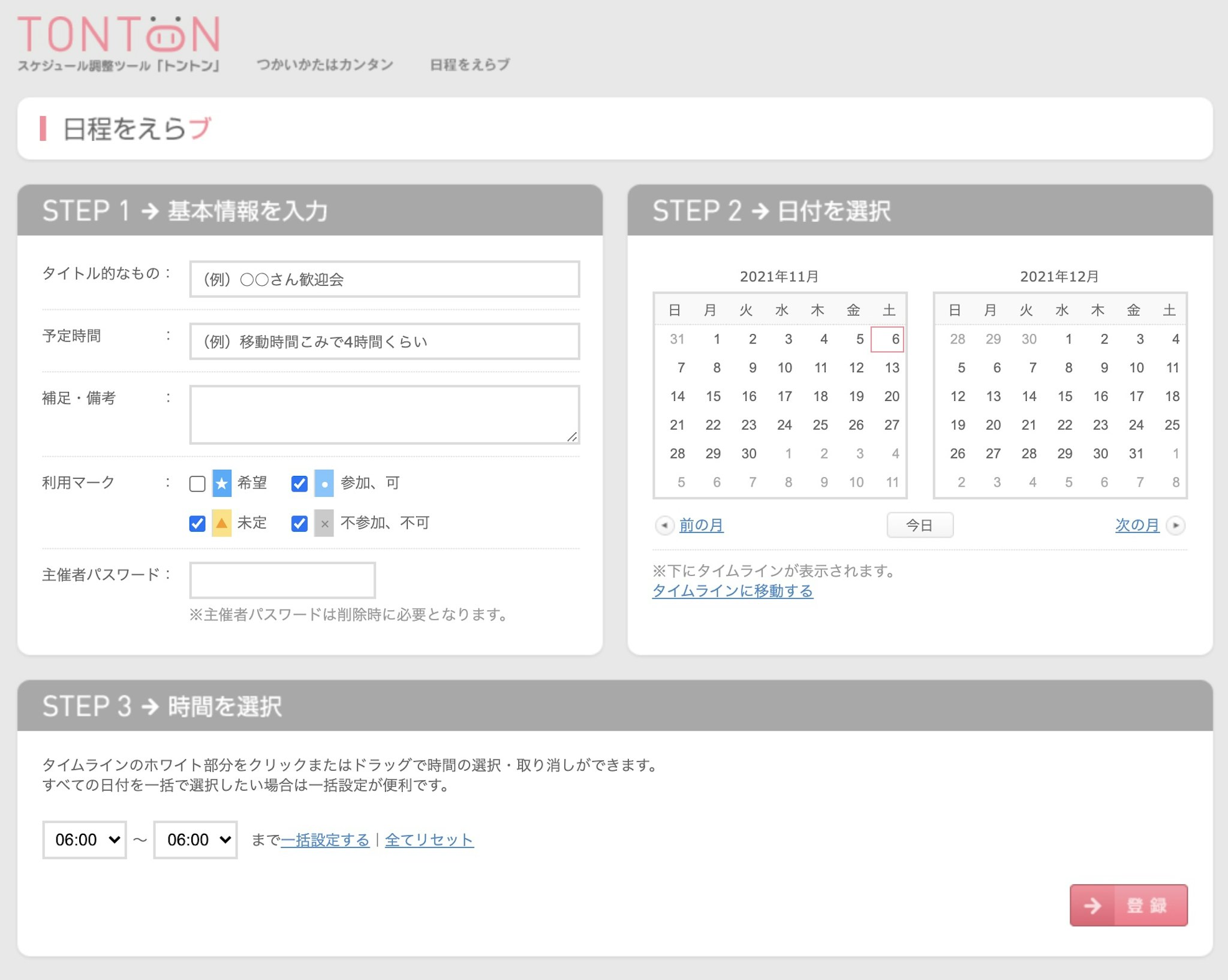The image size is (1228, 980).
Task: Click the 全てリセット link
Action: [x=429, y=840]
